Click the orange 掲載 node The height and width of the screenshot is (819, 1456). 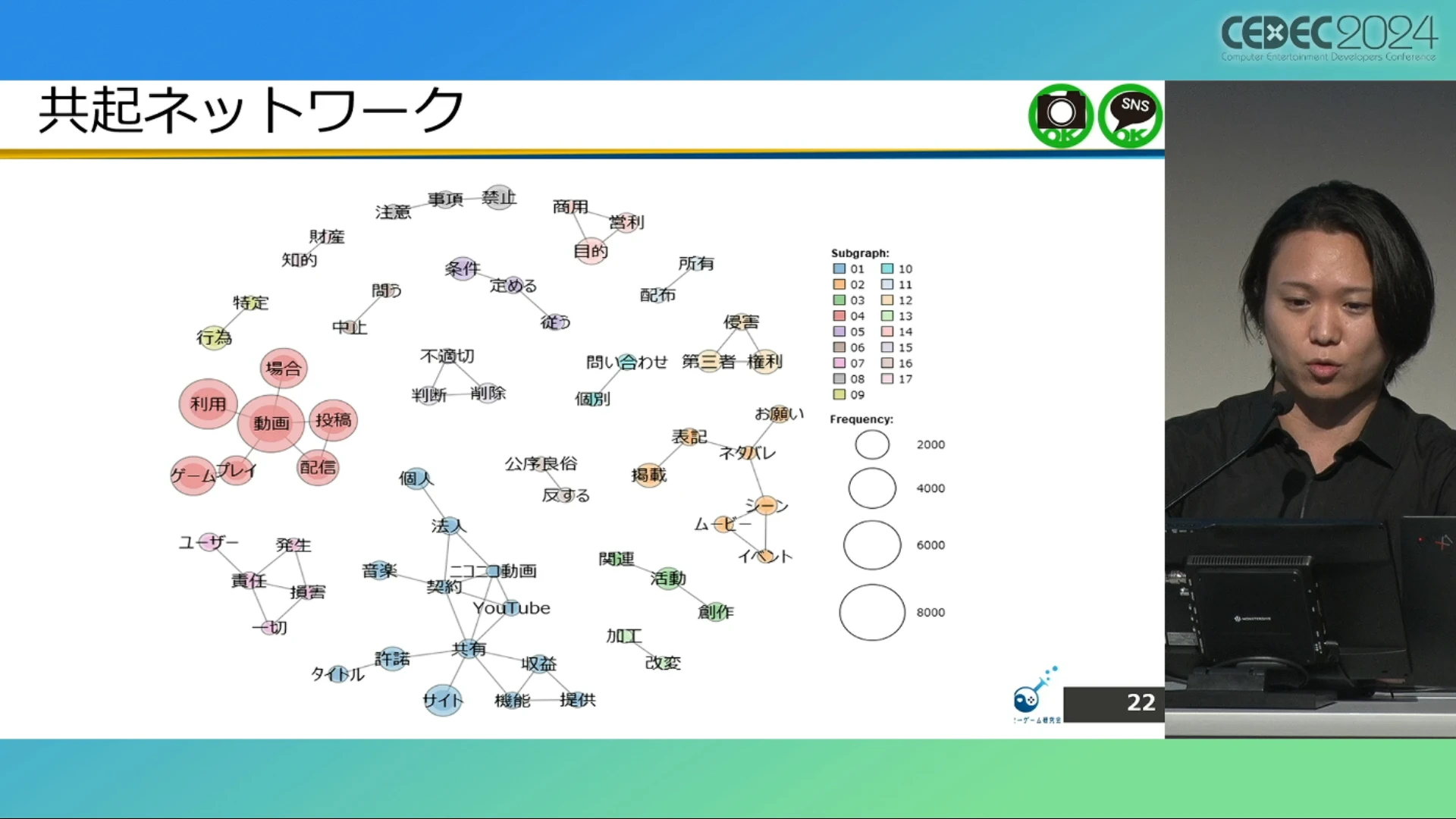(649, 475)
